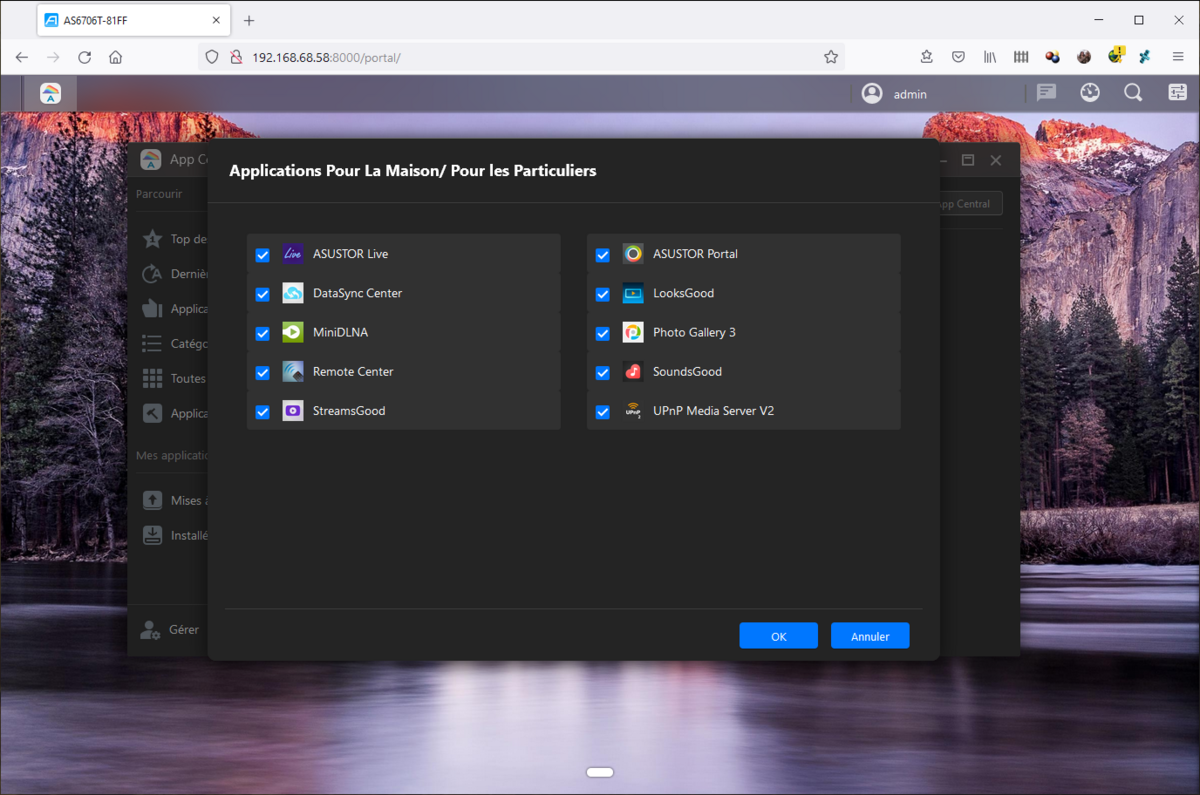The image size is (1200, 795).
Task: Click the Catégories list icon in sidebar
Action: click(152, 343)
